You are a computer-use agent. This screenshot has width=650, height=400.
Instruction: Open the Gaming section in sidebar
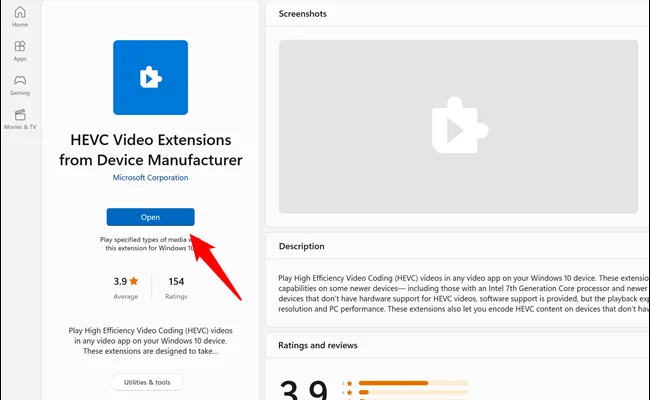[x=20, y=85]
